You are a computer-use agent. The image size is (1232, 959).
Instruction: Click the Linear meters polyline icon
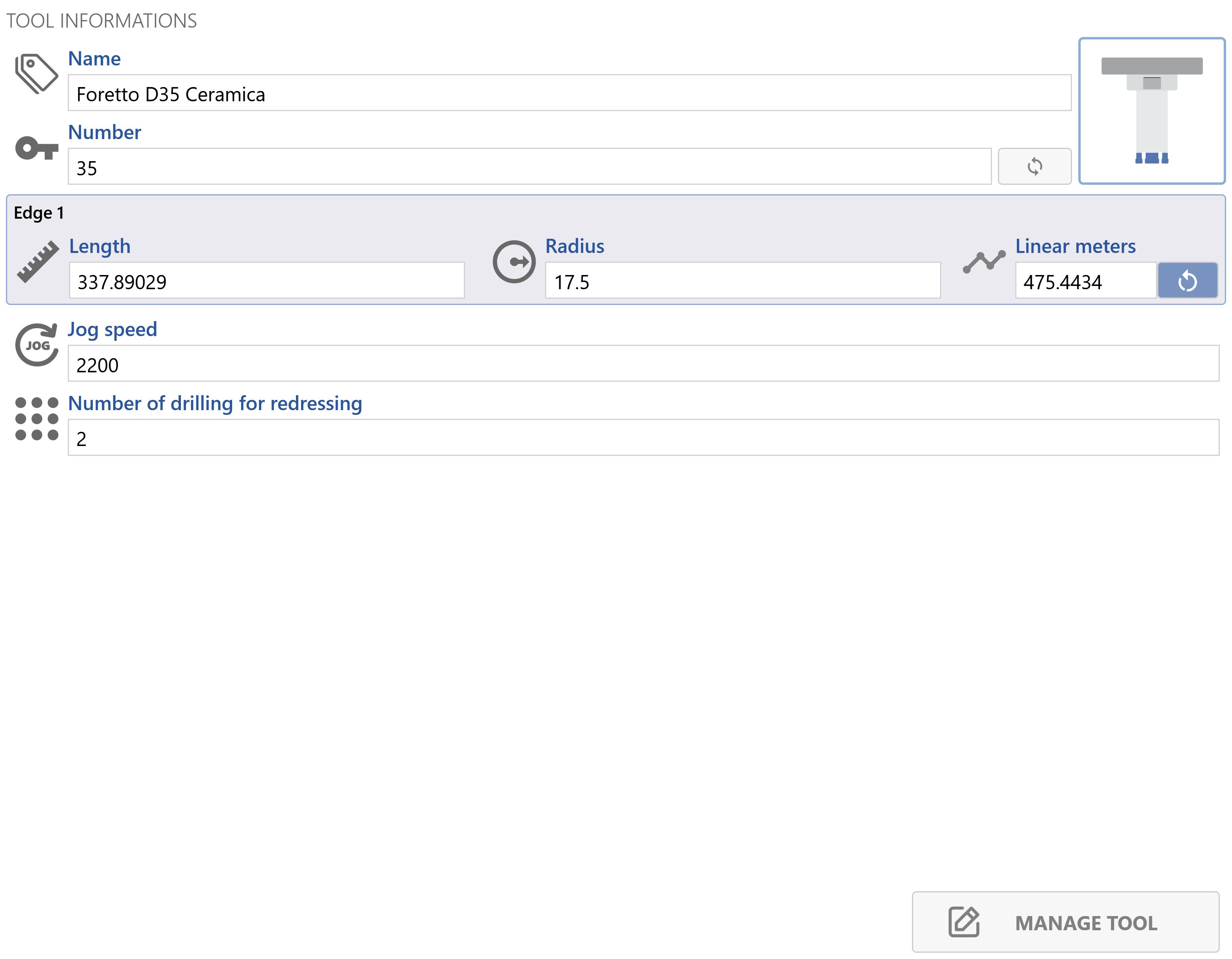pyautogui.click(x=984, y=262)
